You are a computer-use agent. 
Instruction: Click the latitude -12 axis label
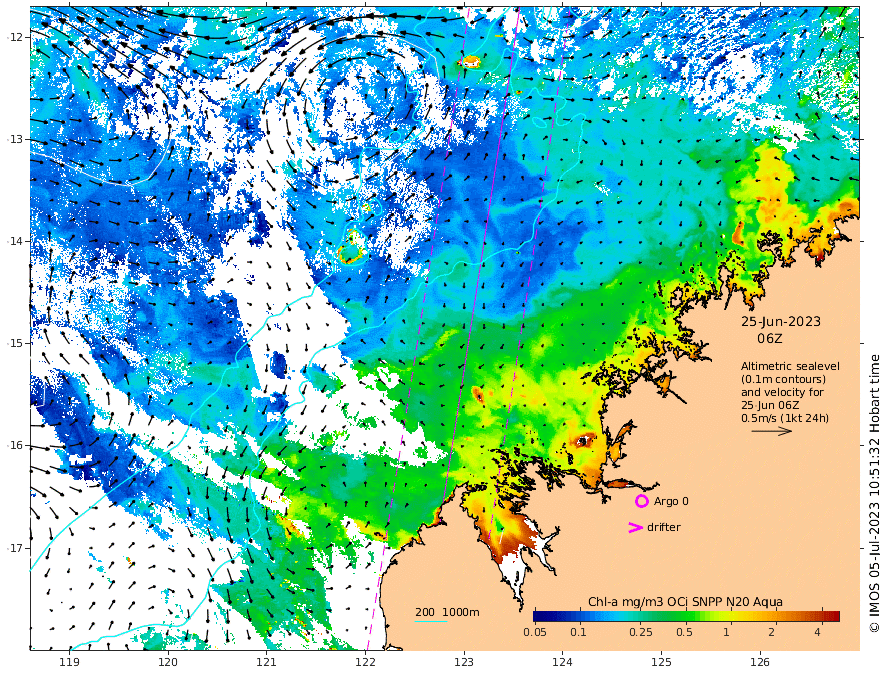16,37
